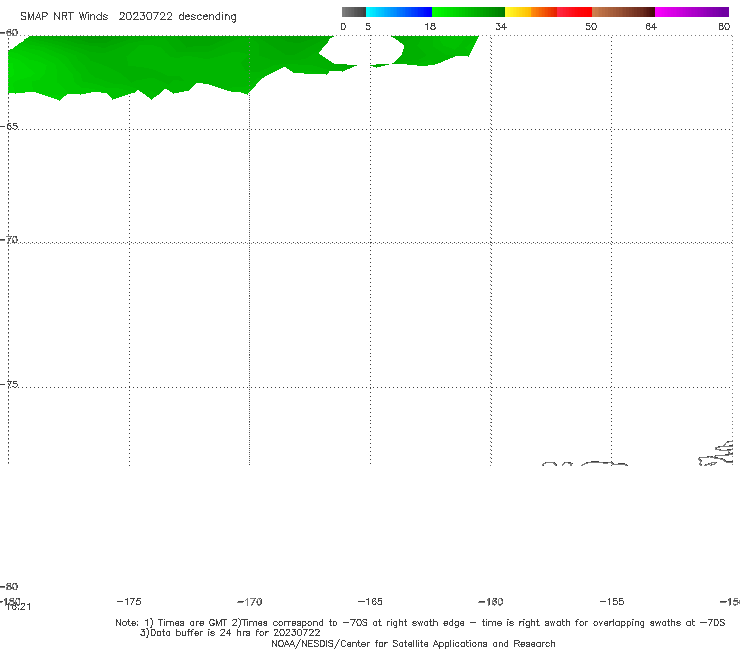Click the word "descending" in the title
The height and width of the screenshot is (650, 740).
click(207, 17)
